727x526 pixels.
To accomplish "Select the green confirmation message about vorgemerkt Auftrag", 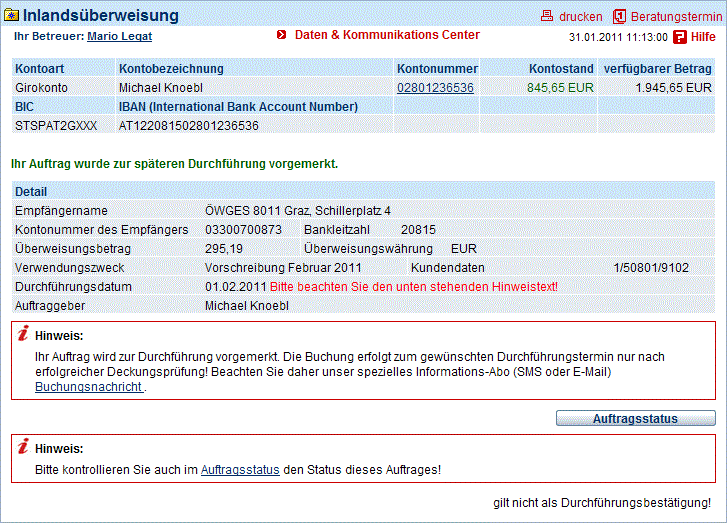I will click(x=174, y=164).
